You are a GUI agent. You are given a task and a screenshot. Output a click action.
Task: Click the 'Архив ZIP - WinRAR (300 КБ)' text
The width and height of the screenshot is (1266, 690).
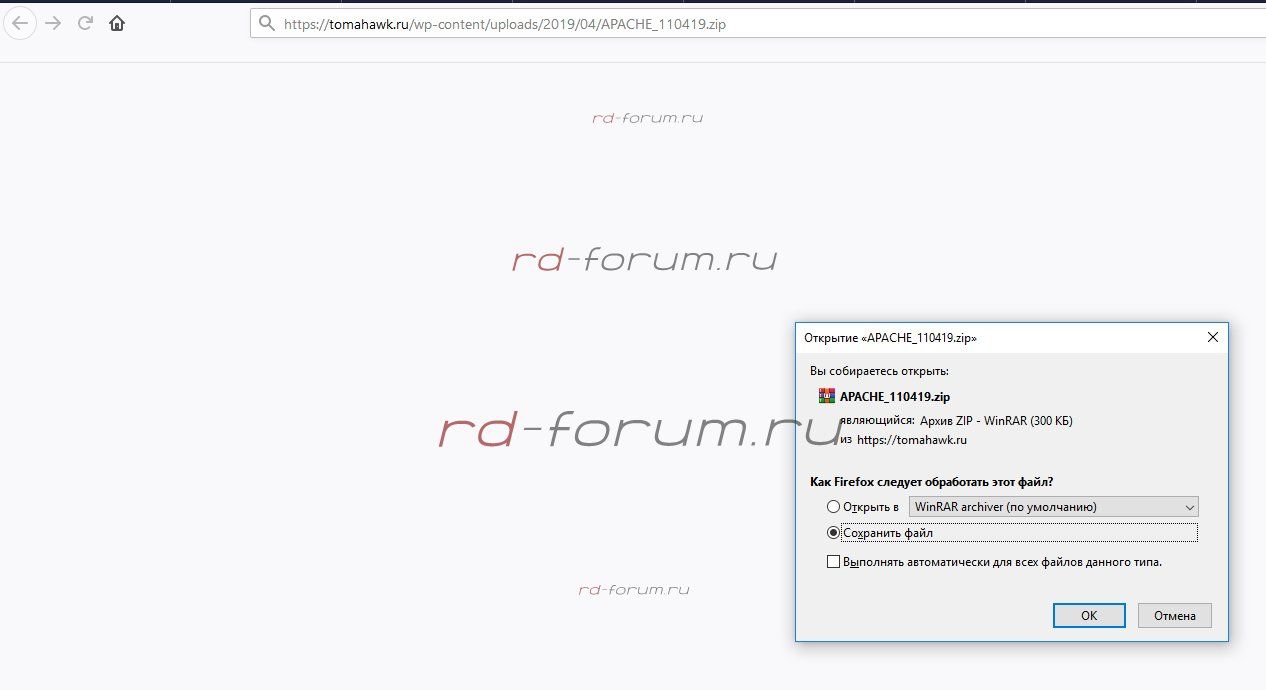point(996,421)
